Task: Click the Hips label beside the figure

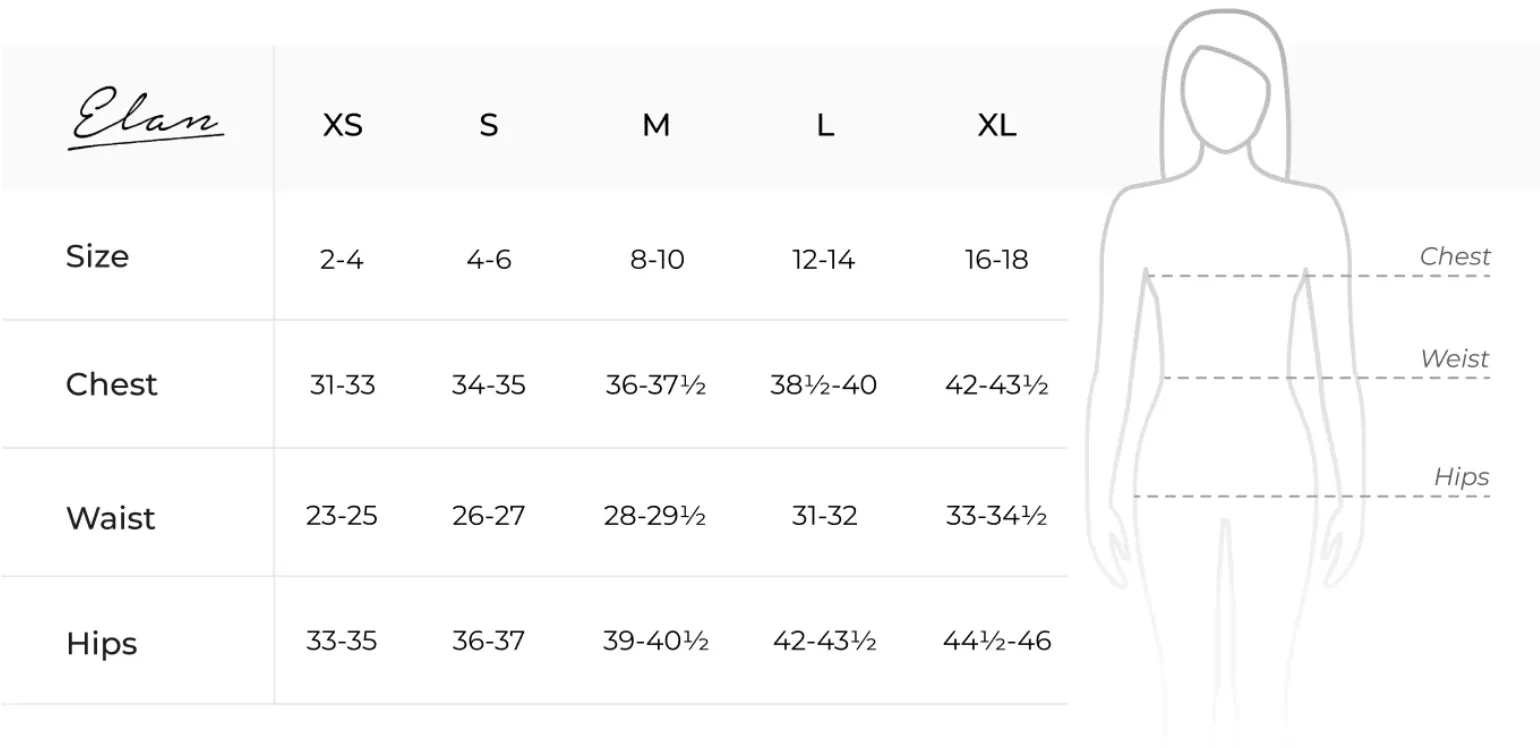Action: [1462, 477]
